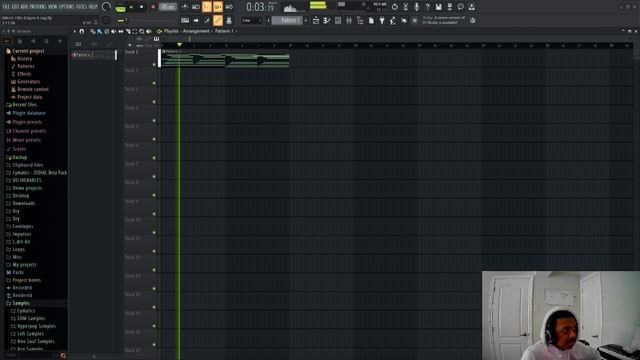Toggle the Pat/Song mode switch

[120, 8]
